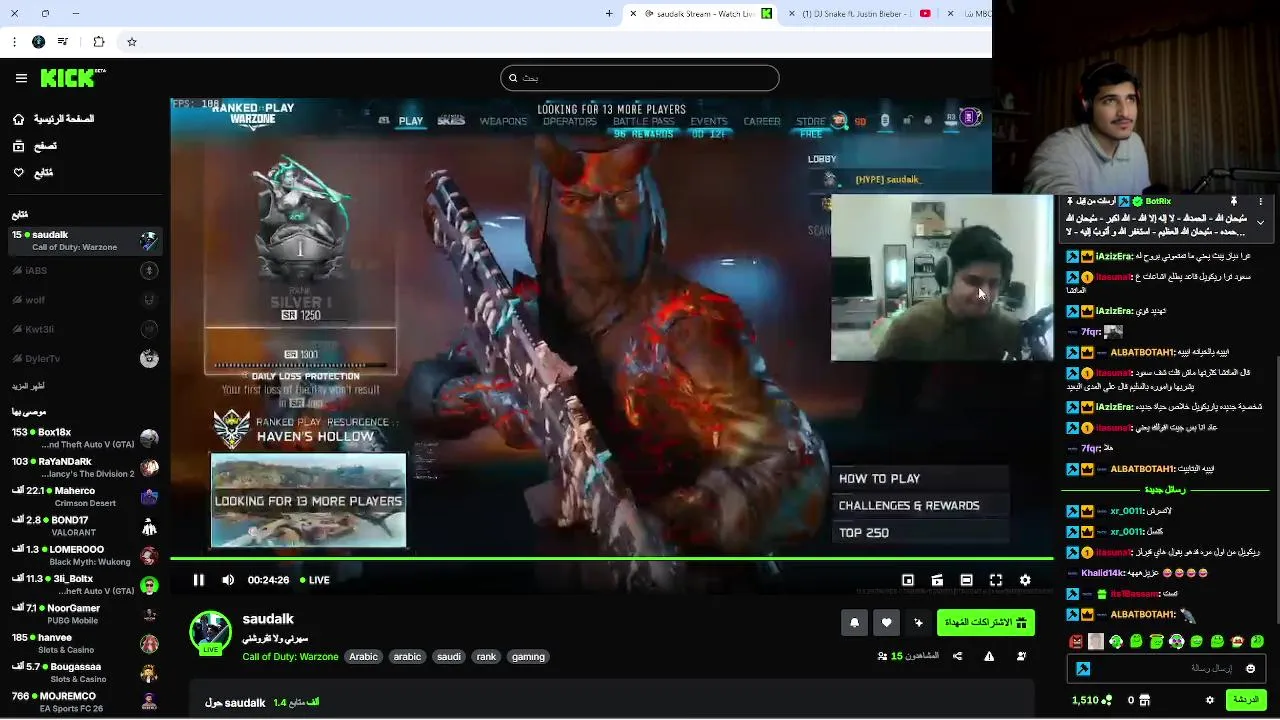Select the Arabic tag
The width and height of the screenshot is (1280, 720).
(x=363, y=657)
